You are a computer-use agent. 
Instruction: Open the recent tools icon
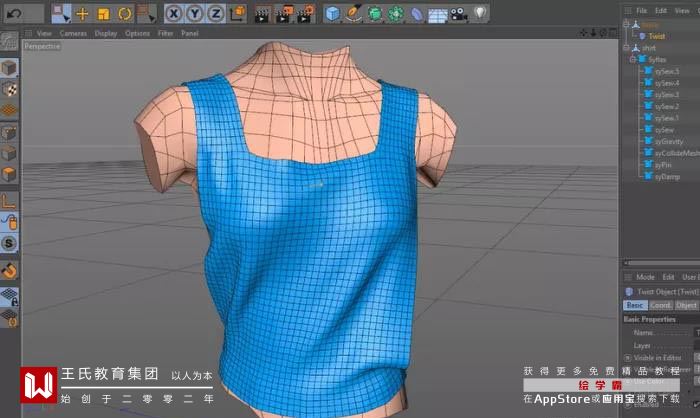[x=146, y=13]
